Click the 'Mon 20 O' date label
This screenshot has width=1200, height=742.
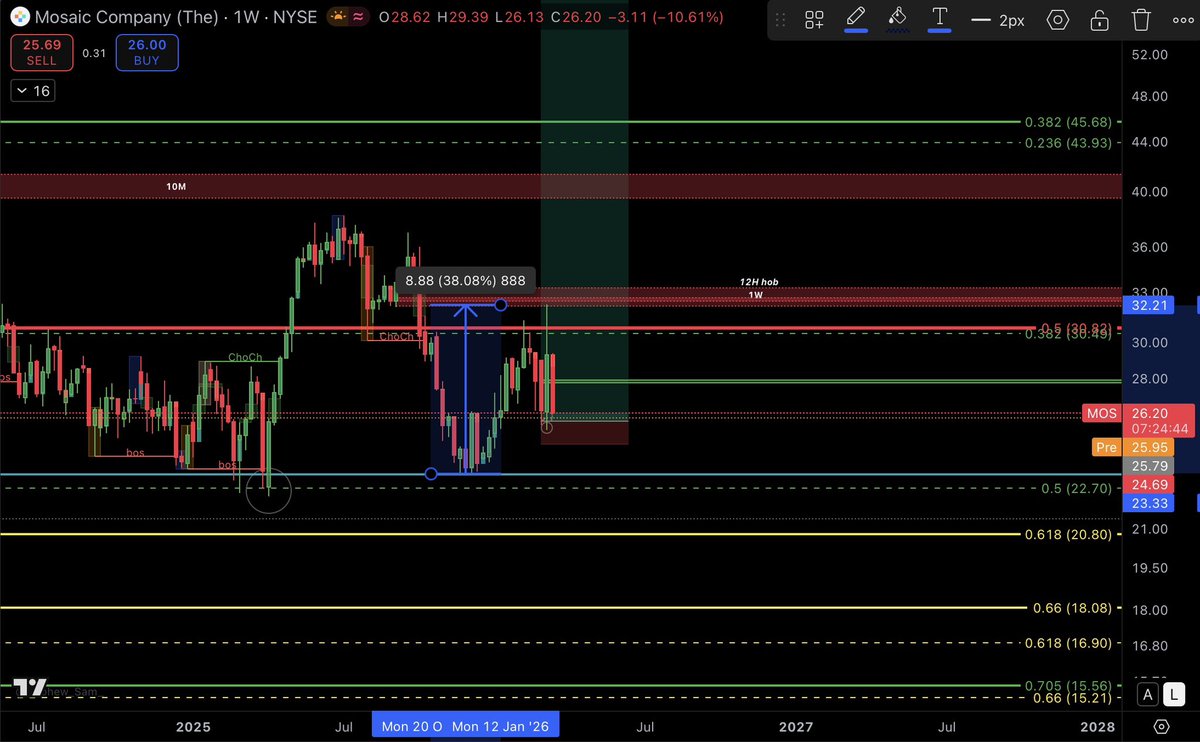coord(412,726)
